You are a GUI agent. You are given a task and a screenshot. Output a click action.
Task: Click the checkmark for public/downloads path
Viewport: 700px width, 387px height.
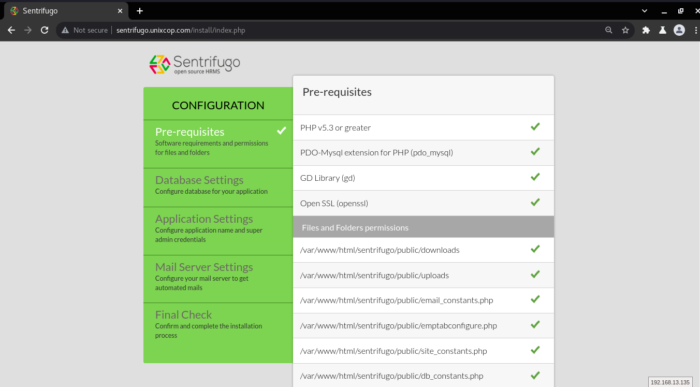(535, 249)
